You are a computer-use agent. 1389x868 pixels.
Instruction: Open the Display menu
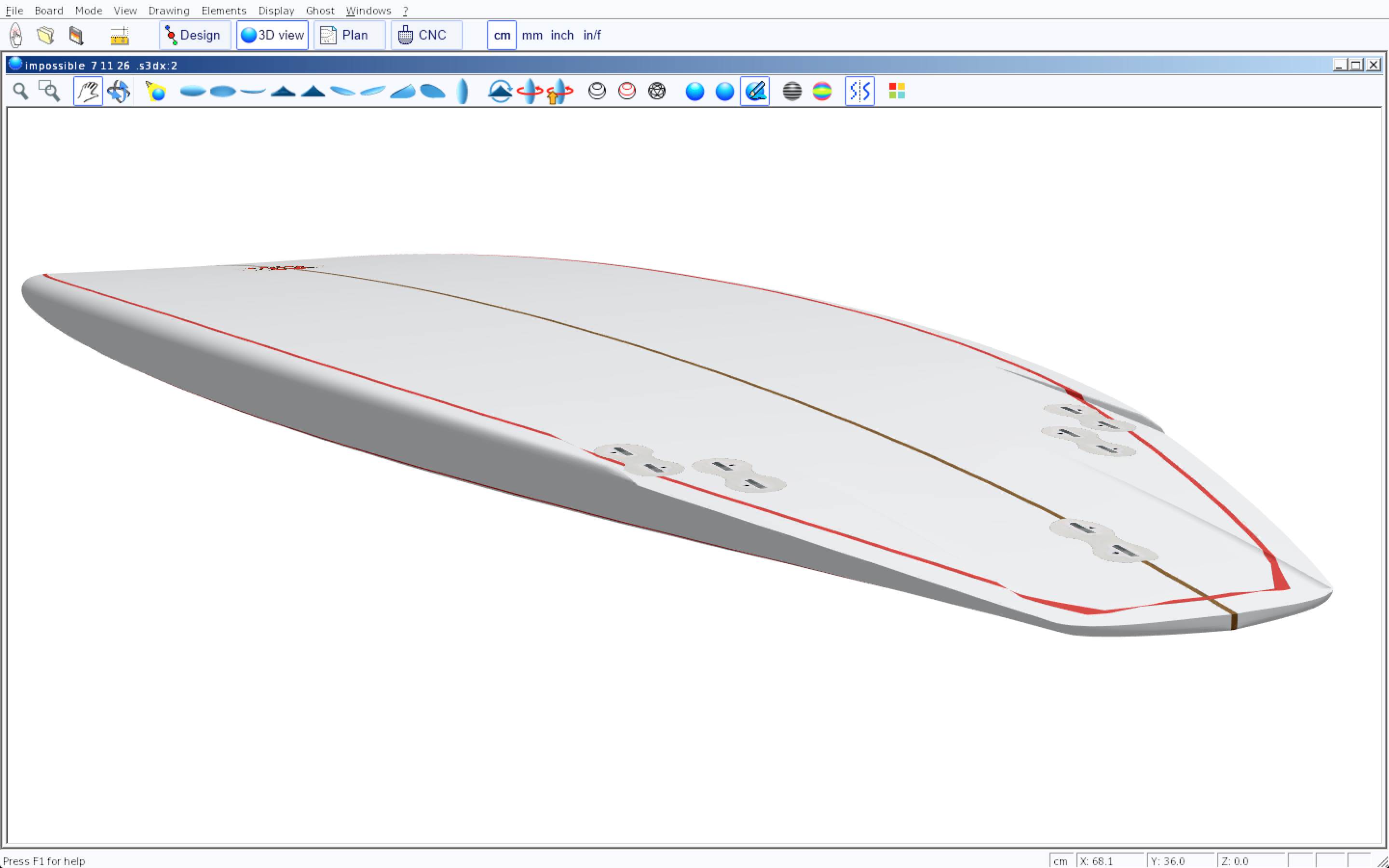click(276, 10)
